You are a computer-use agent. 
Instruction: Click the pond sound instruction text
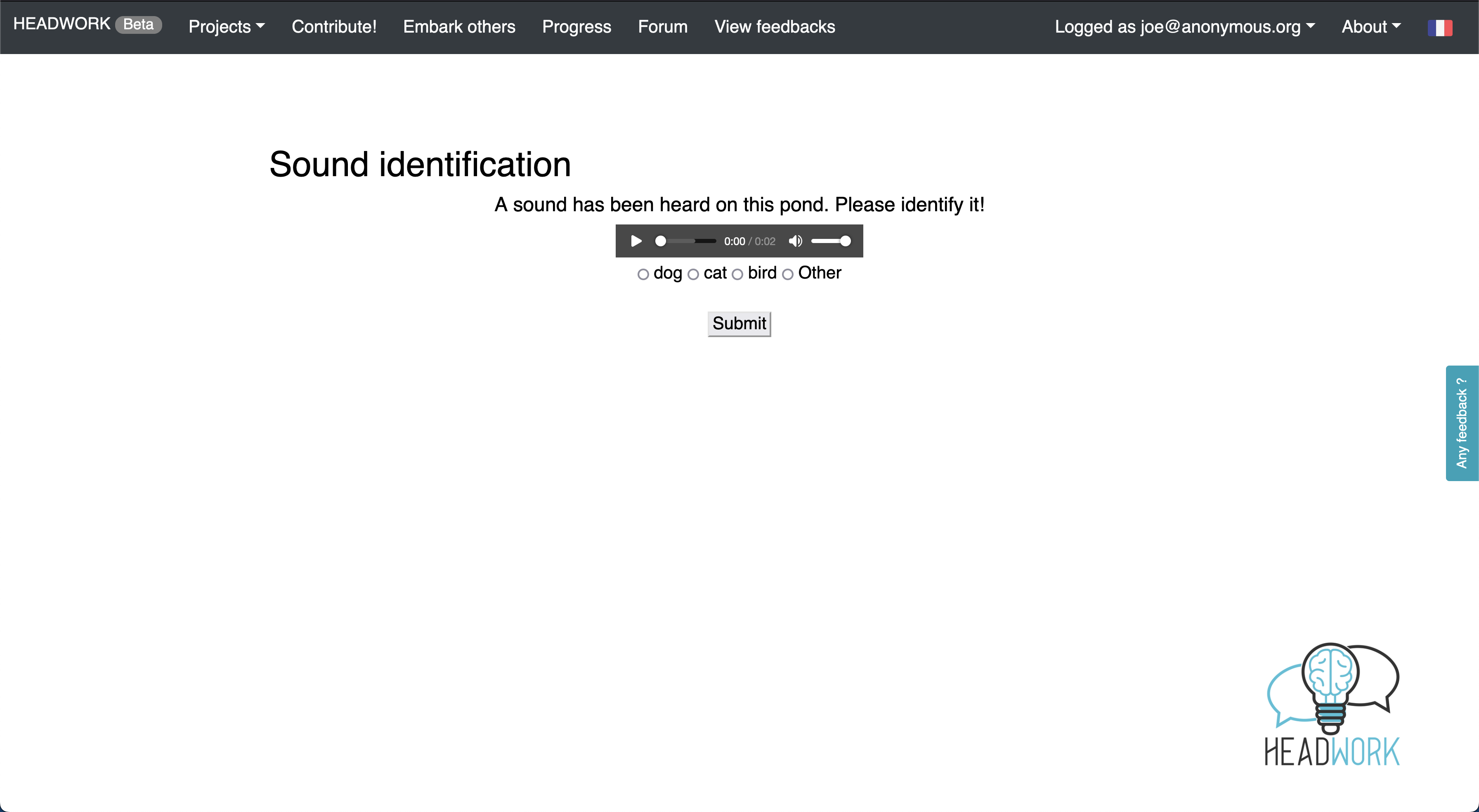coord(739,204)
